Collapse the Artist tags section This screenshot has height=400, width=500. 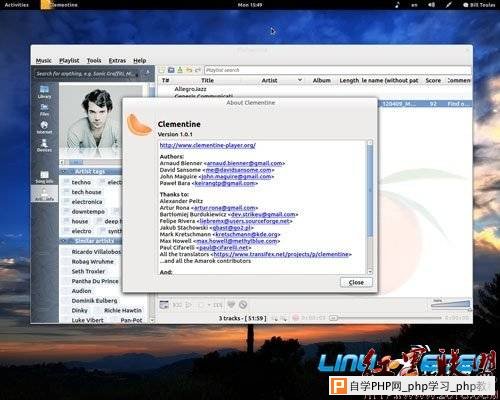pos(64,171)
